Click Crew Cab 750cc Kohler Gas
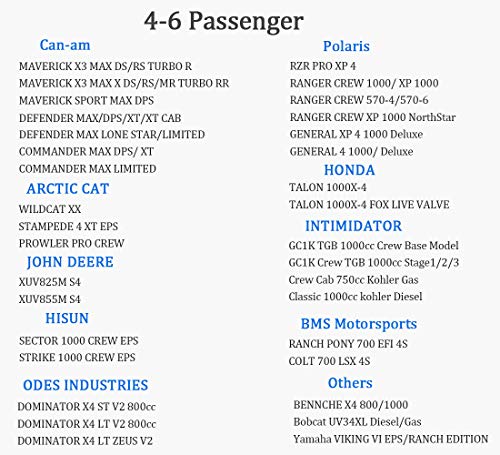This screenshot has height=455, width=500. (x=353, y=280)
